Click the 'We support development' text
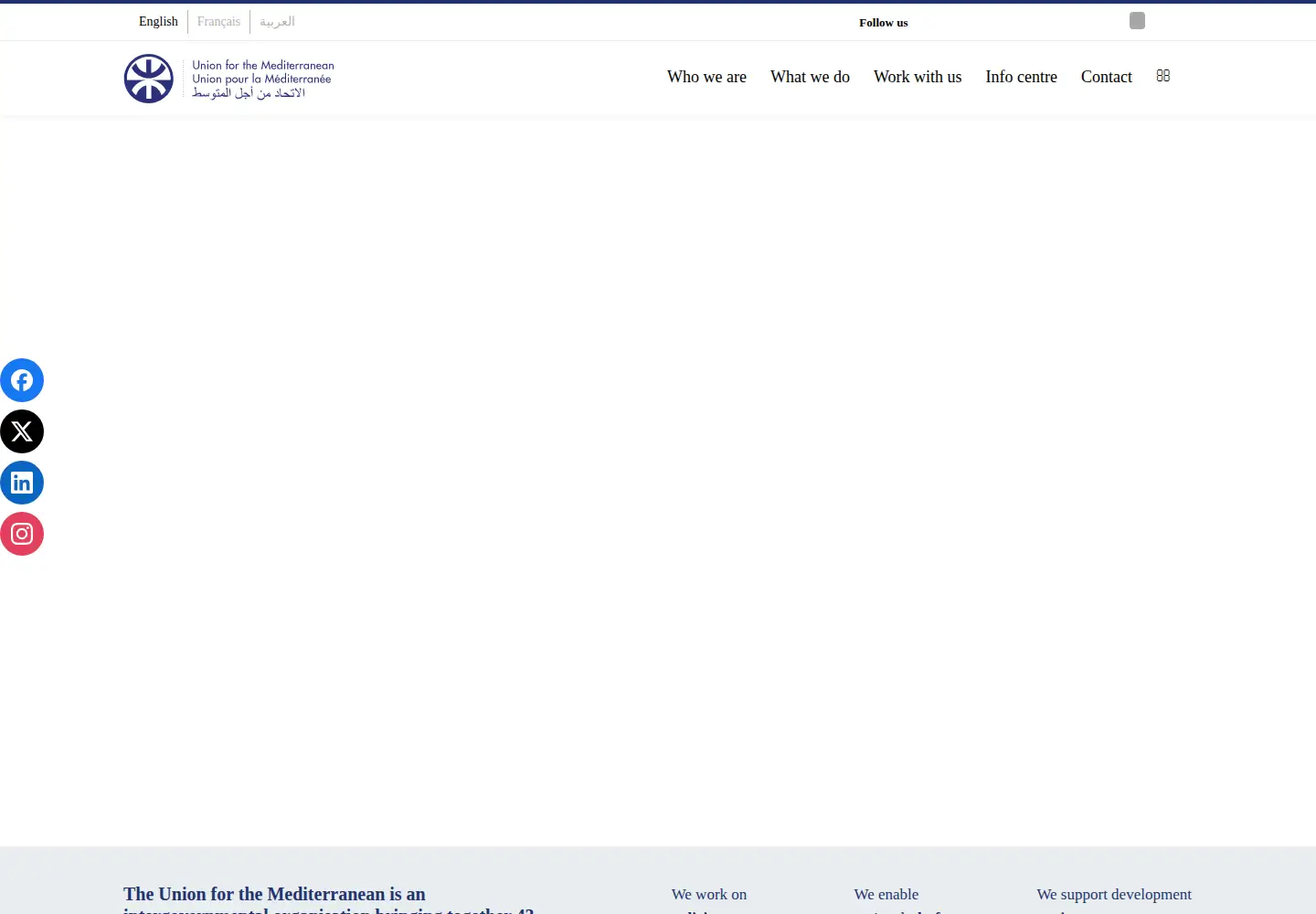This screenshot has height=914, width=1316. click(x=1114, y=894)
